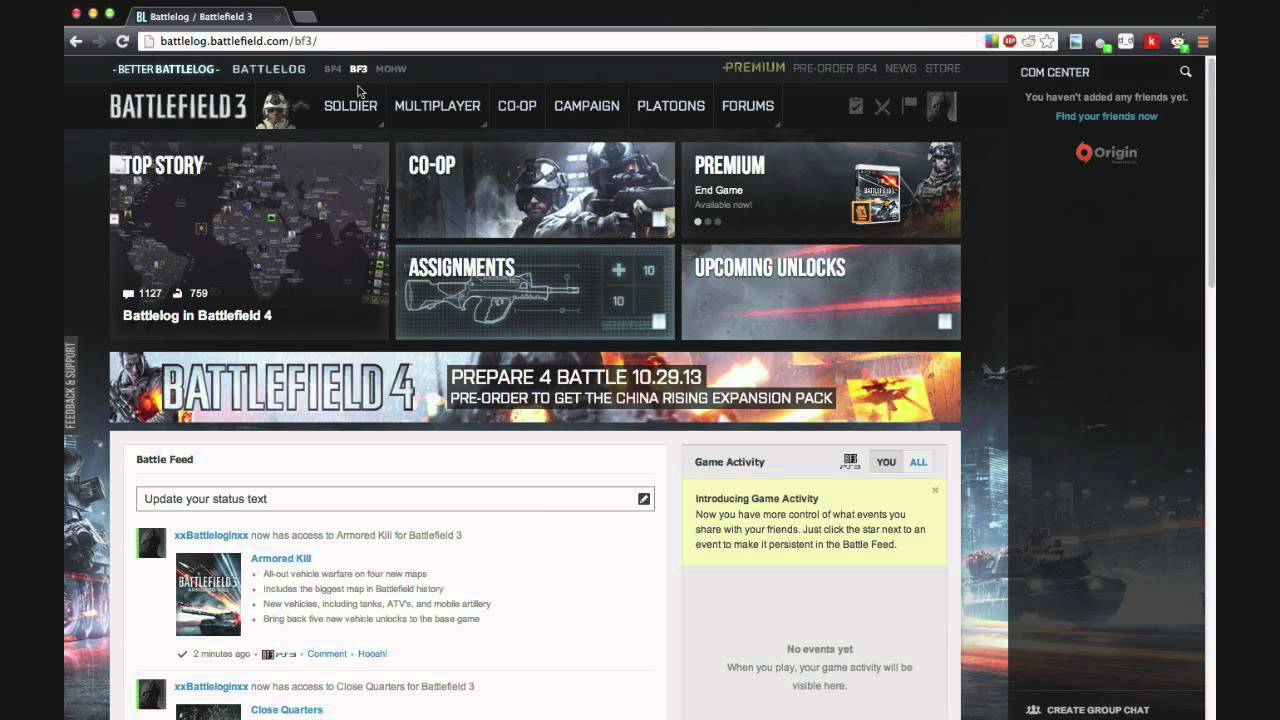1280x720 pixels.
Task: Select the second Premium carousel dot
Action: (x=708, y=221)
